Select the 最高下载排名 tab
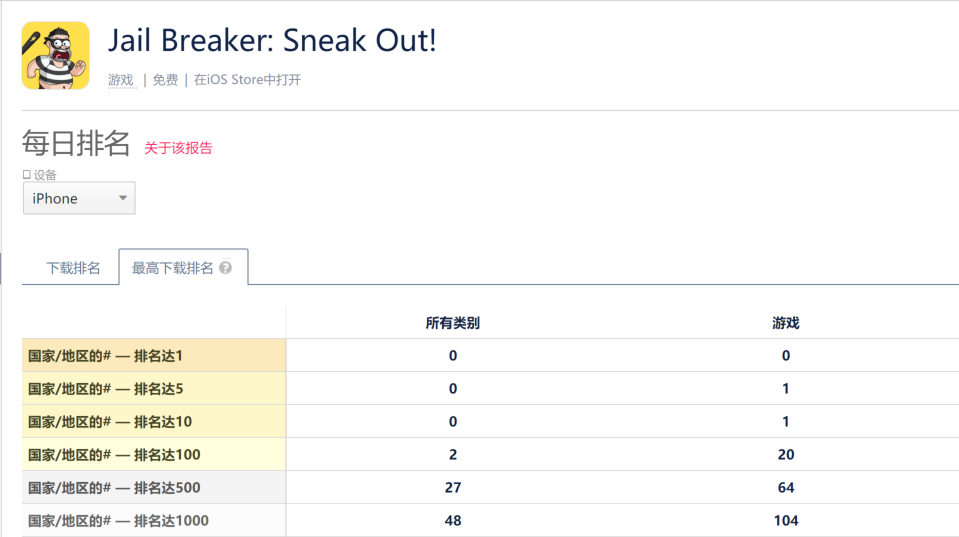This screenshot has width=959, height=537. (x=173, y=268)
